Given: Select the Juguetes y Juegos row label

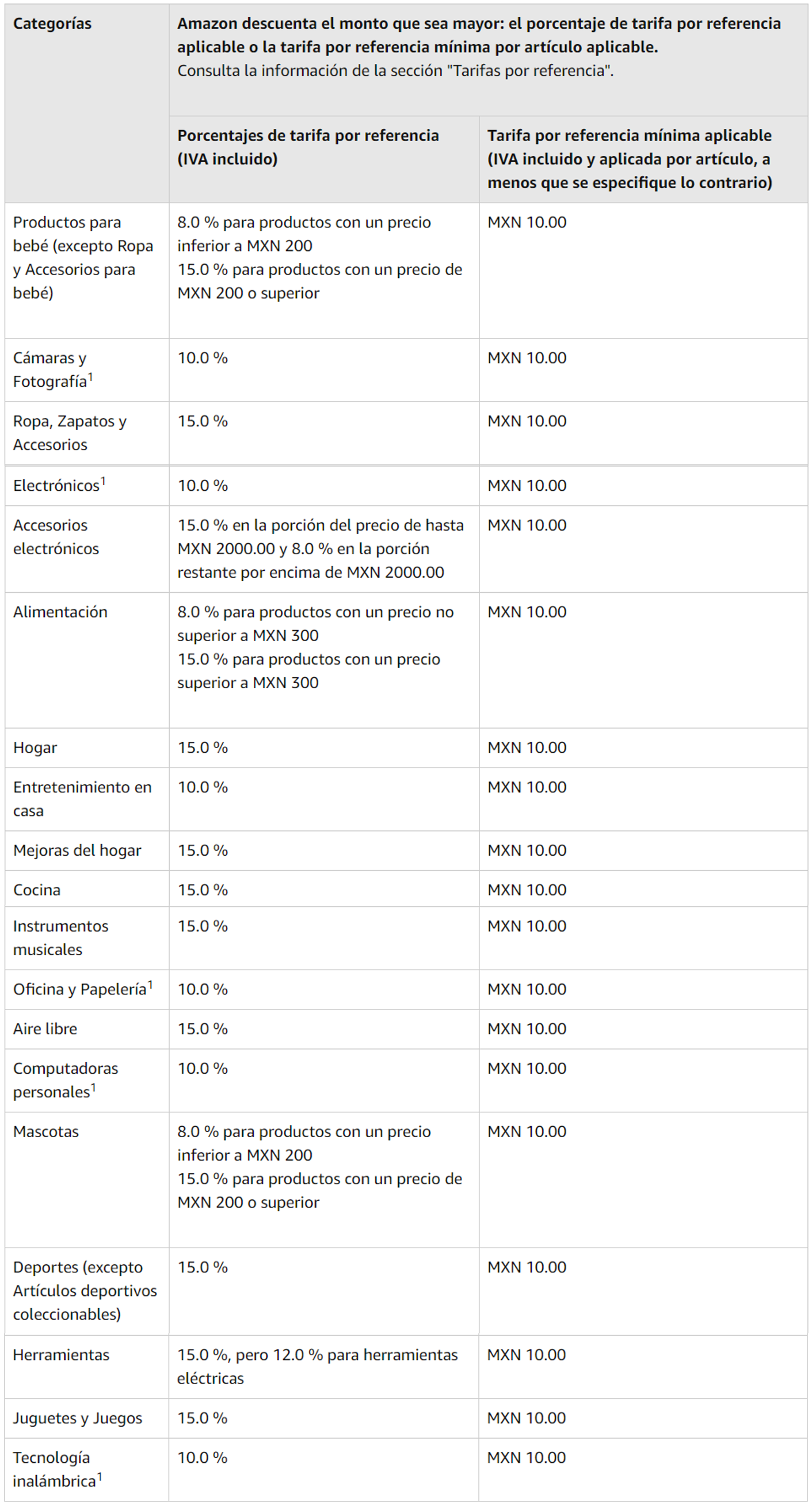Looking at the screenshot, I should coord(77,1419).
